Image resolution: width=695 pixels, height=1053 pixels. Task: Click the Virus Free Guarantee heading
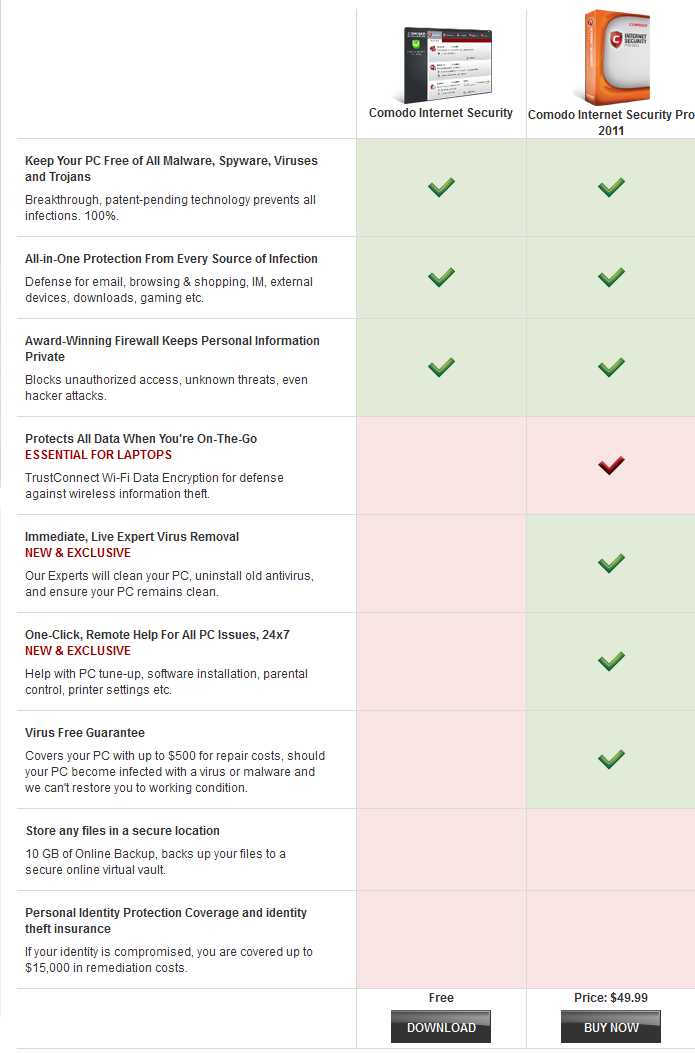[x=85, y=733]
